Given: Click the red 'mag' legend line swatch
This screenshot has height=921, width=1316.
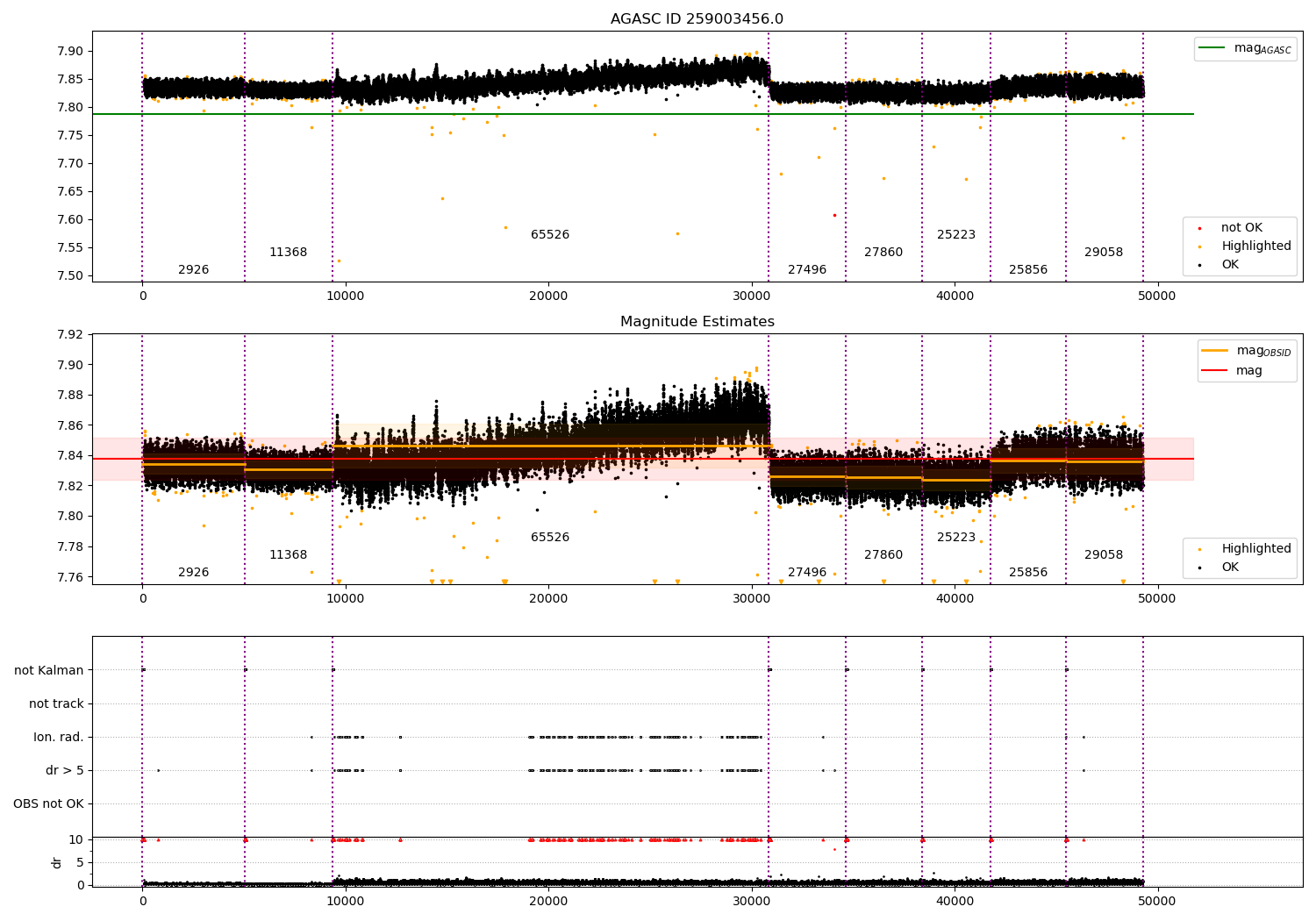Looking at the screenshot, I should click(x=1215, y=370).
